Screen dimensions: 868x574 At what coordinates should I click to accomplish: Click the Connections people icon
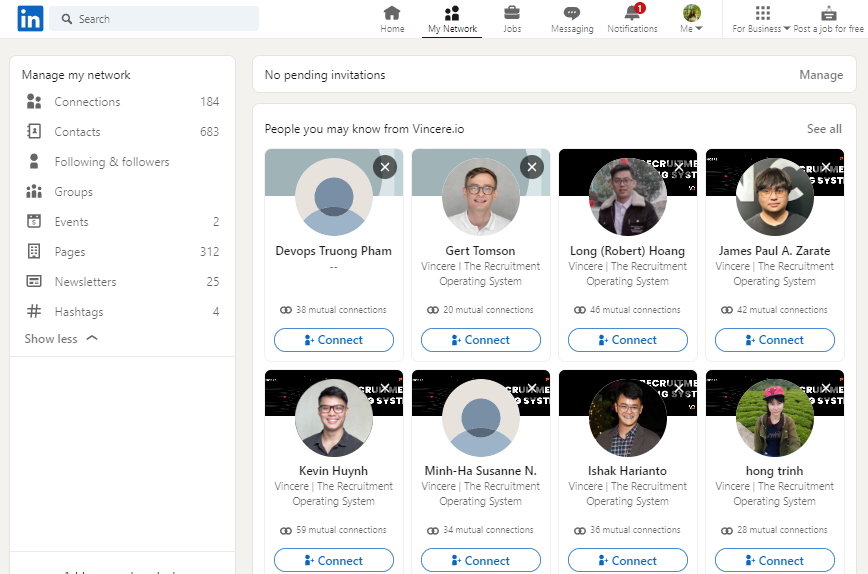click(x=34, y=101)
